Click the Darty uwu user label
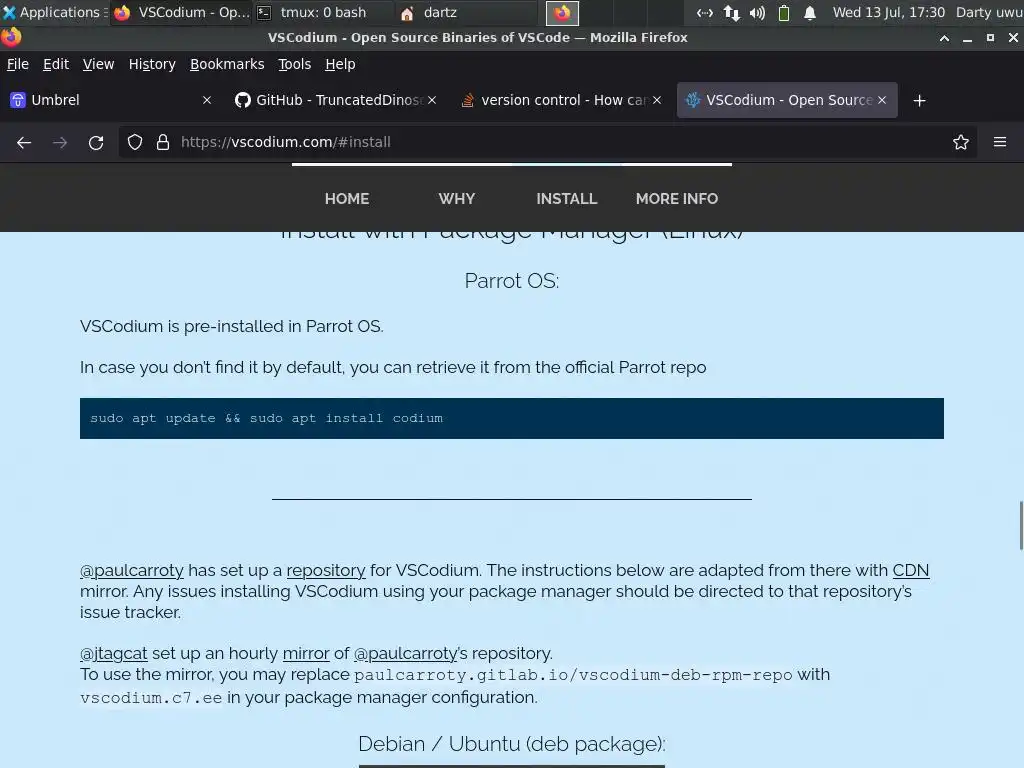The width and height of the screenshot is (1024, 768). 989,12
